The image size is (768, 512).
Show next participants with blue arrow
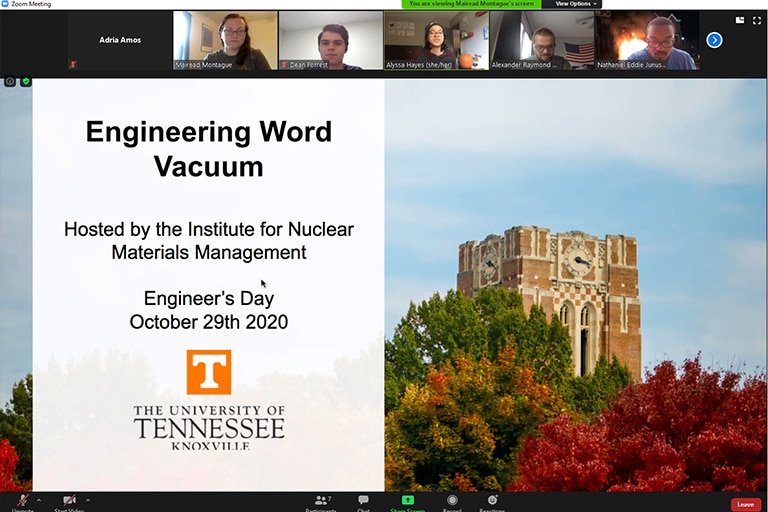[x=714, y=40]
